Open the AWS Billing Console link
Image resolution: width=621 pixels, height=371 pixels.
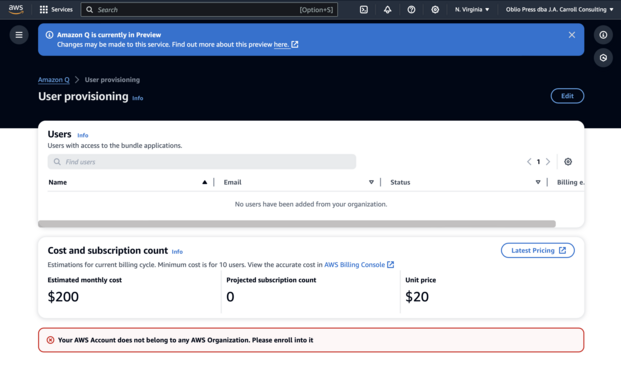coord(354,264)
